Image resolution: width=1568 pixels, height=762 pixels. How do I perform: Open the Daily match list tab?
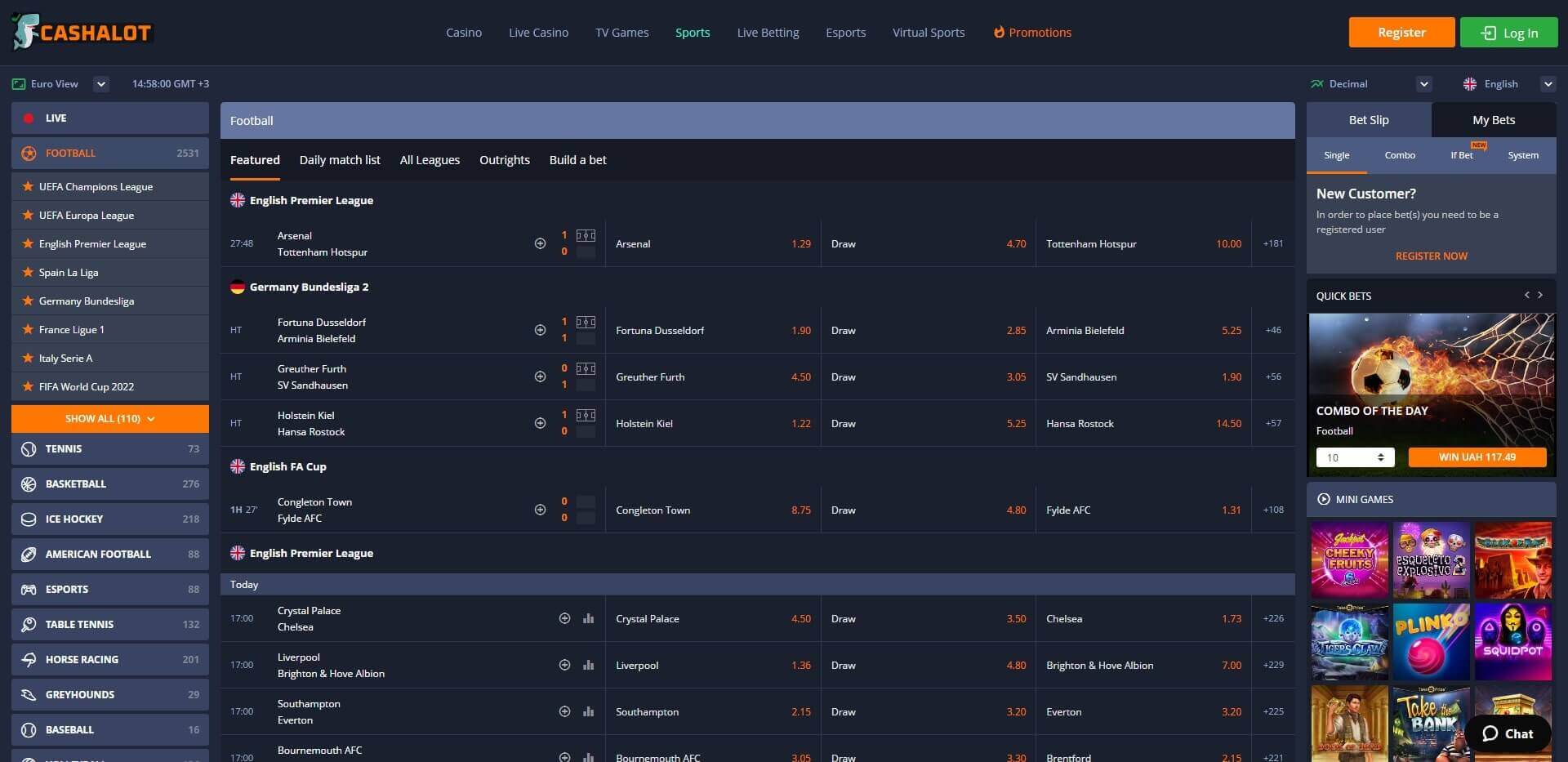coord(340,160)
